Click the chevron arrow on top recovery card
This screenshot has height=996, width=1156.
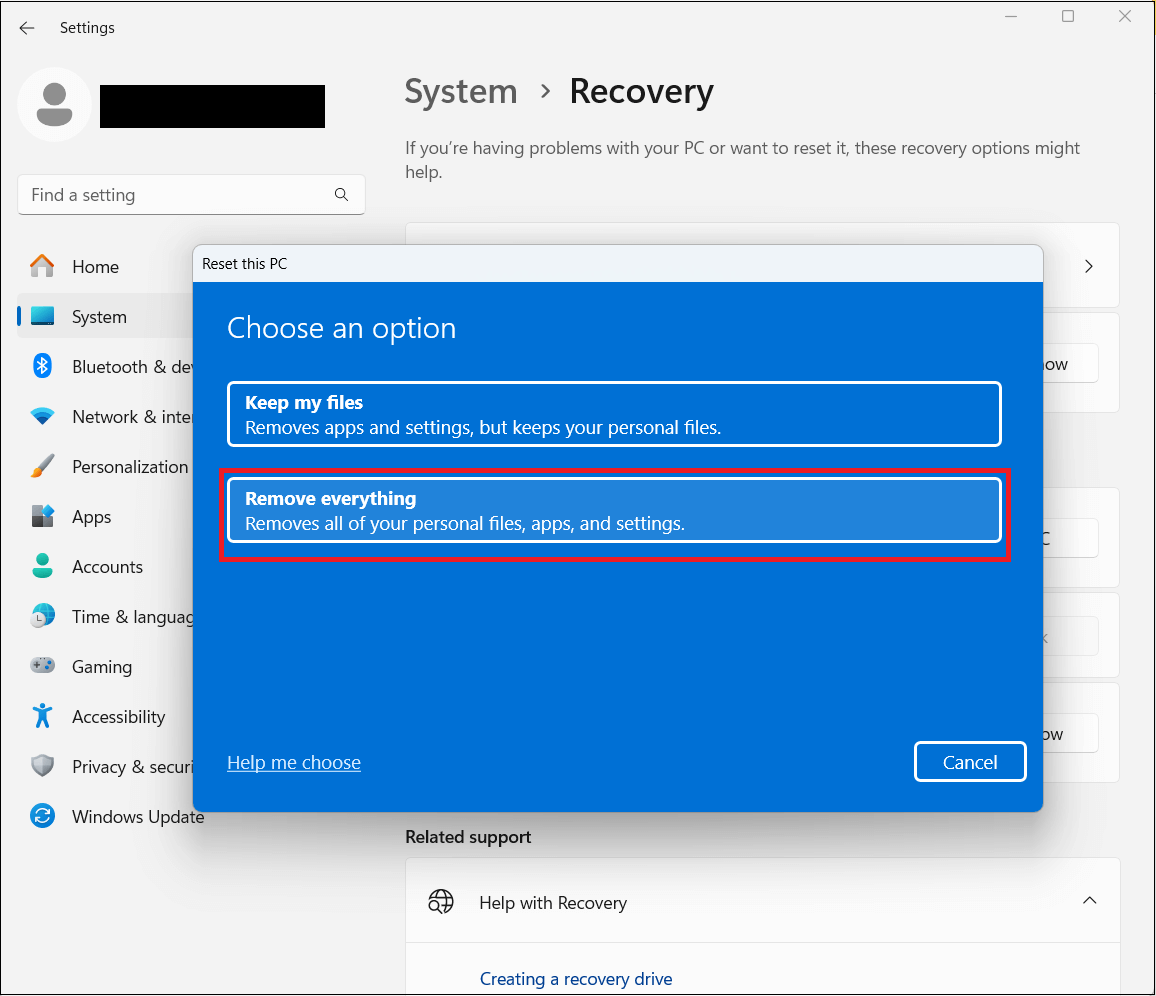(1089, 266)
